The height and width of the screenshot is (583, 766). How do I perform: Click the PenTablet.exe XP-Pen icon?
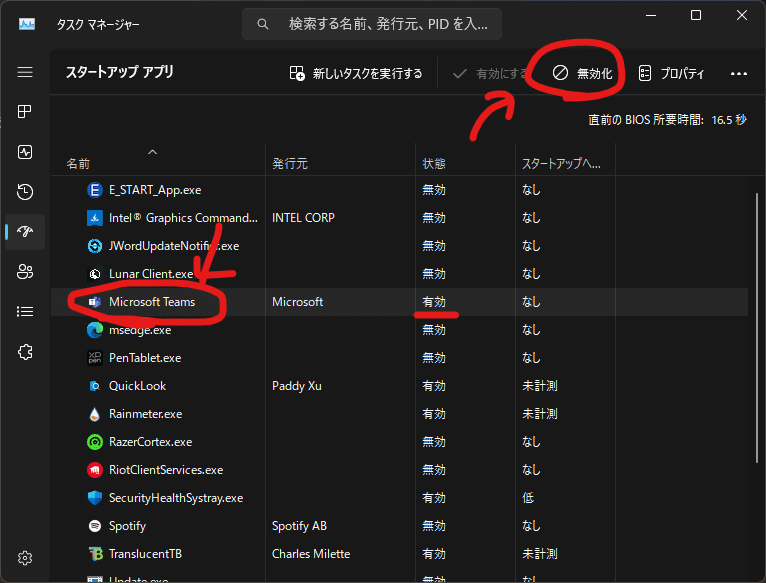(x=95, y=358)
